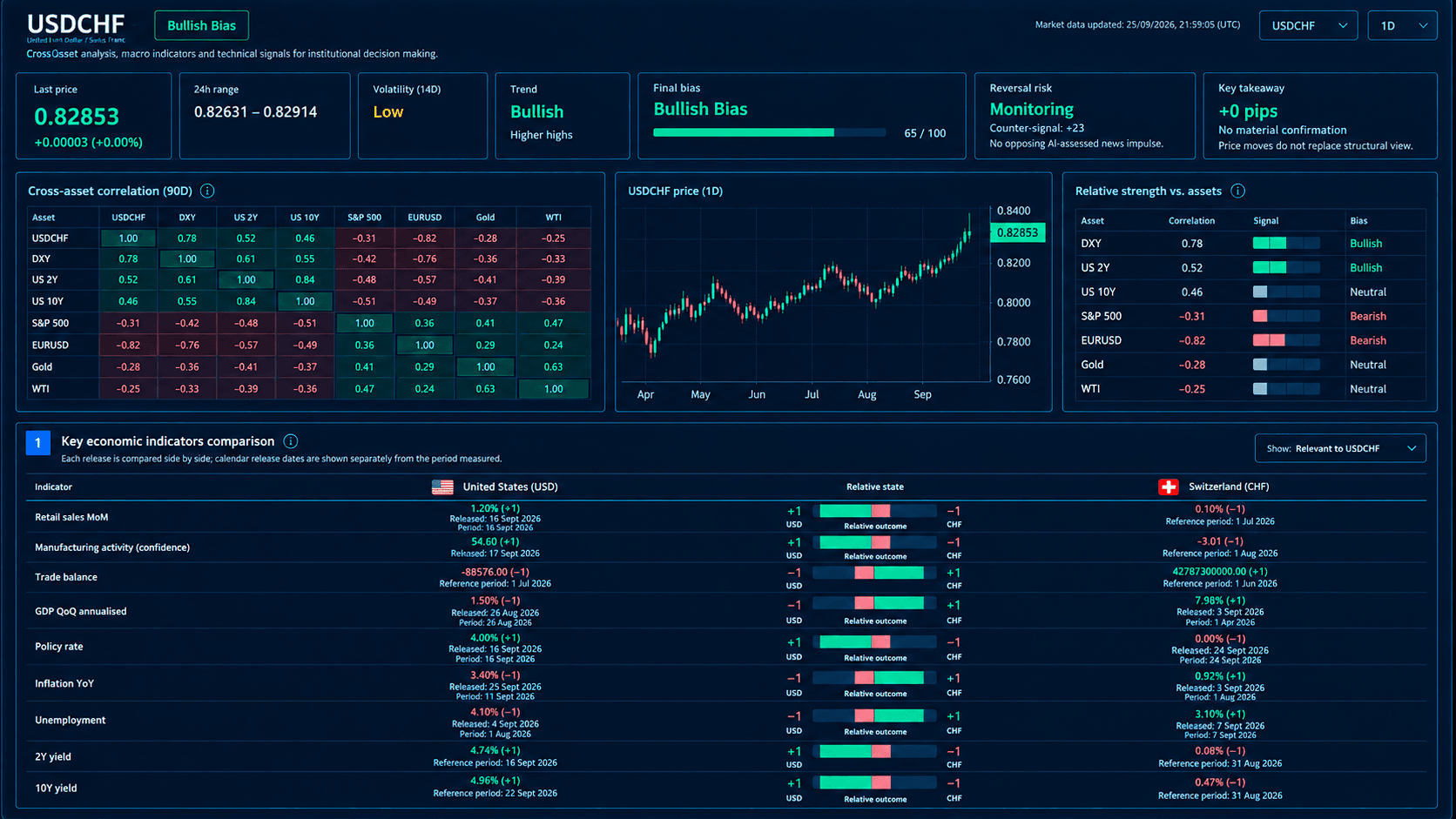Click the Reversal risk Monitoring text
The image size is (1456, 819).
click(x=1031, y=109)
